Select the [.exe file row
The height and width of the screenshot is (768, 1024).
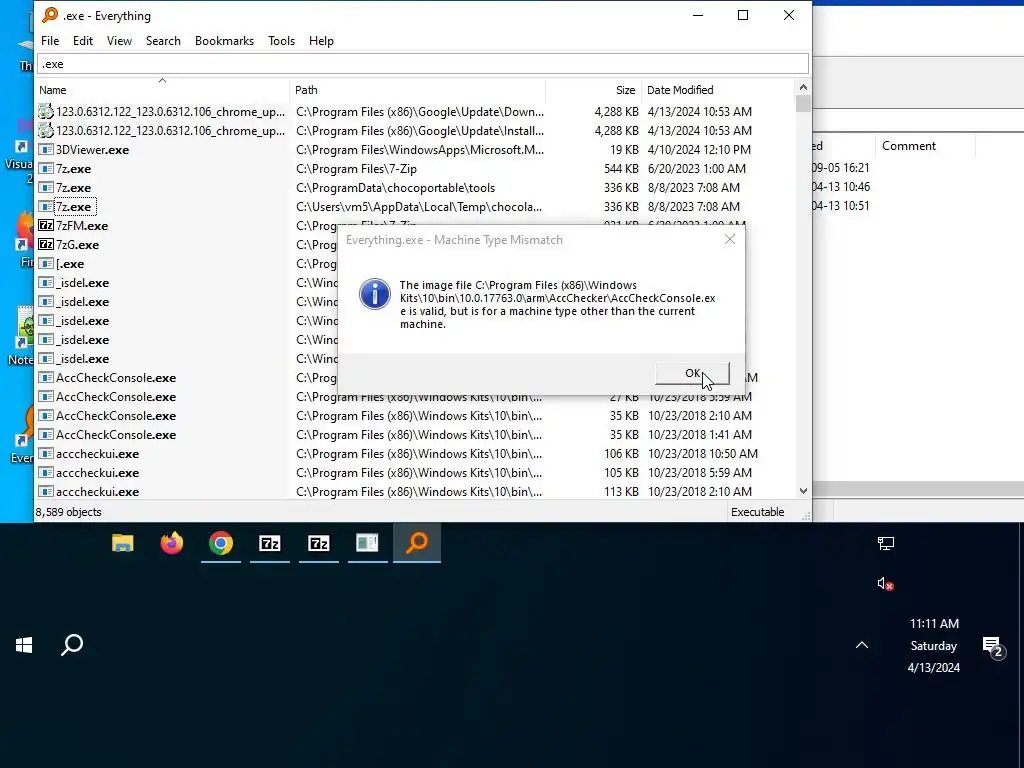coord(187,264)
